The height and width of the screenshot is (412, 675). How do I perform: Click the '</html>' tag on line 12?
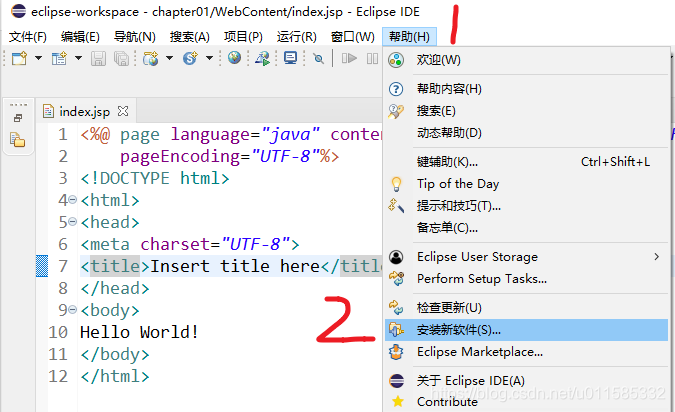(x=115, y=376)
